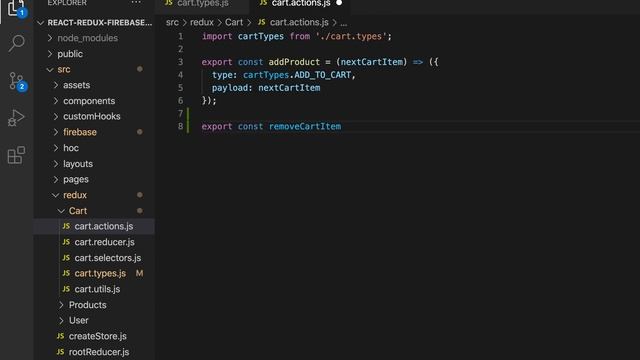The height and width of the screenshot is (360, 640).
Task: Click JS icon of cart.types.js in the tree
Action: tap(66, 273)
